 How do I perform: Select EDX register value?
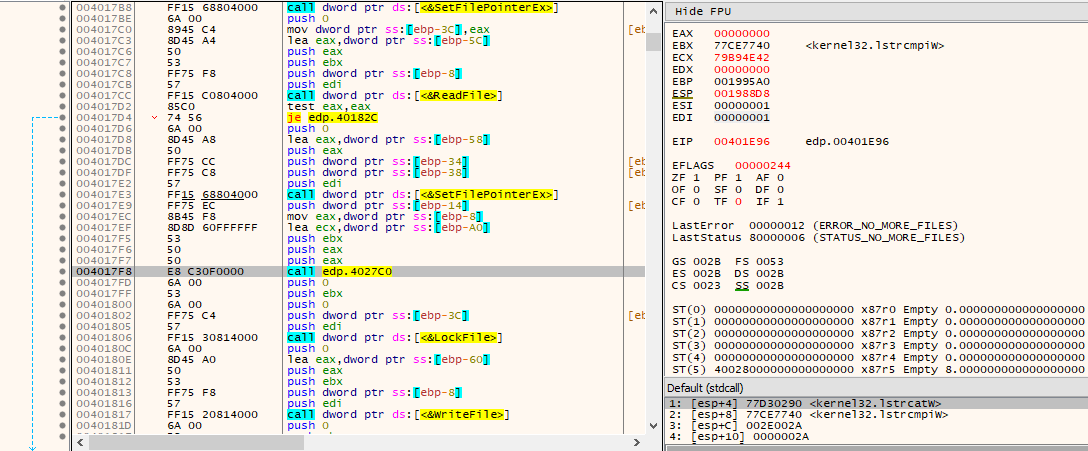tap(741, 69)
